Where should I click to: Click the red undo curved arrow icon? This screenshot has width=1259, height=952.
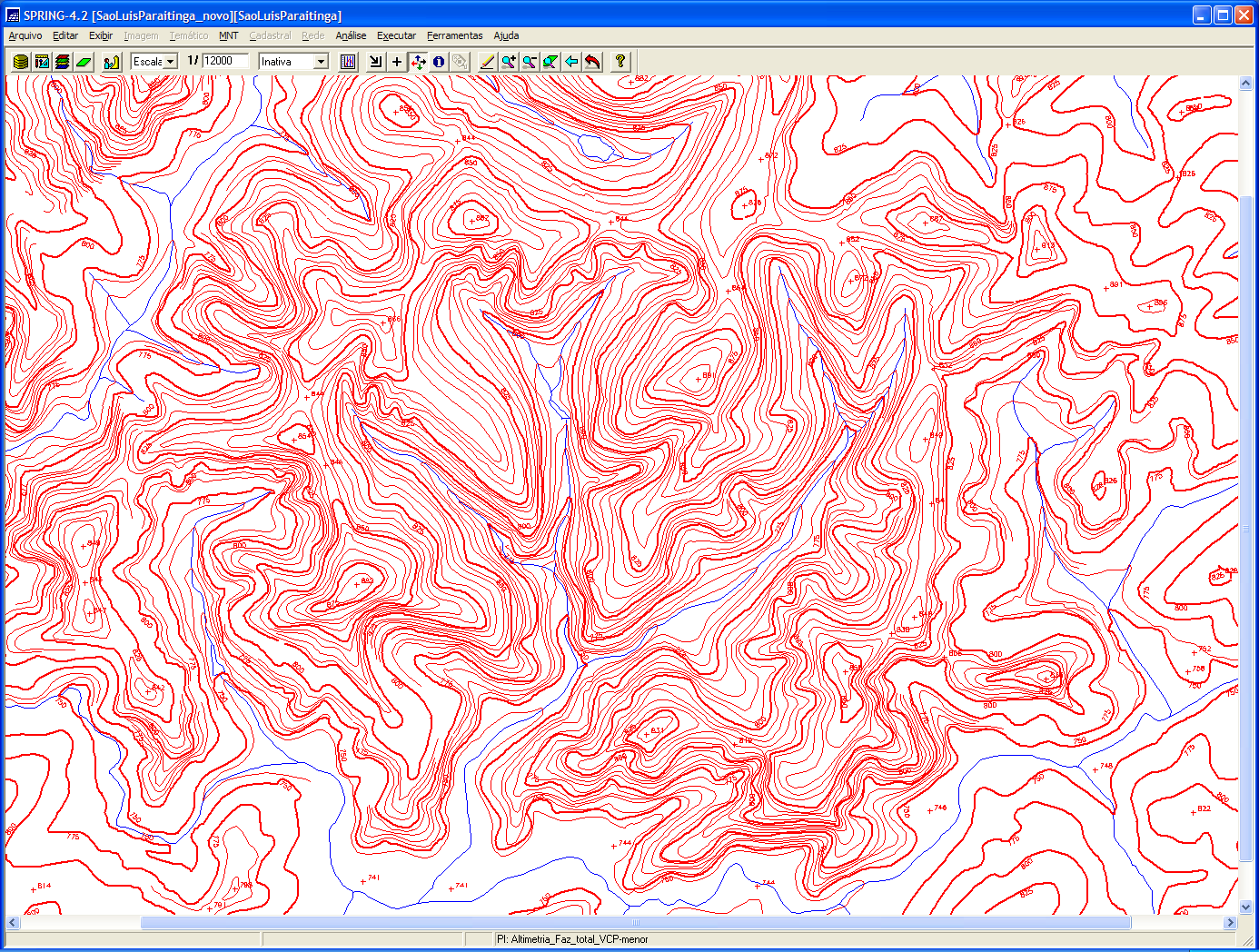592,62
